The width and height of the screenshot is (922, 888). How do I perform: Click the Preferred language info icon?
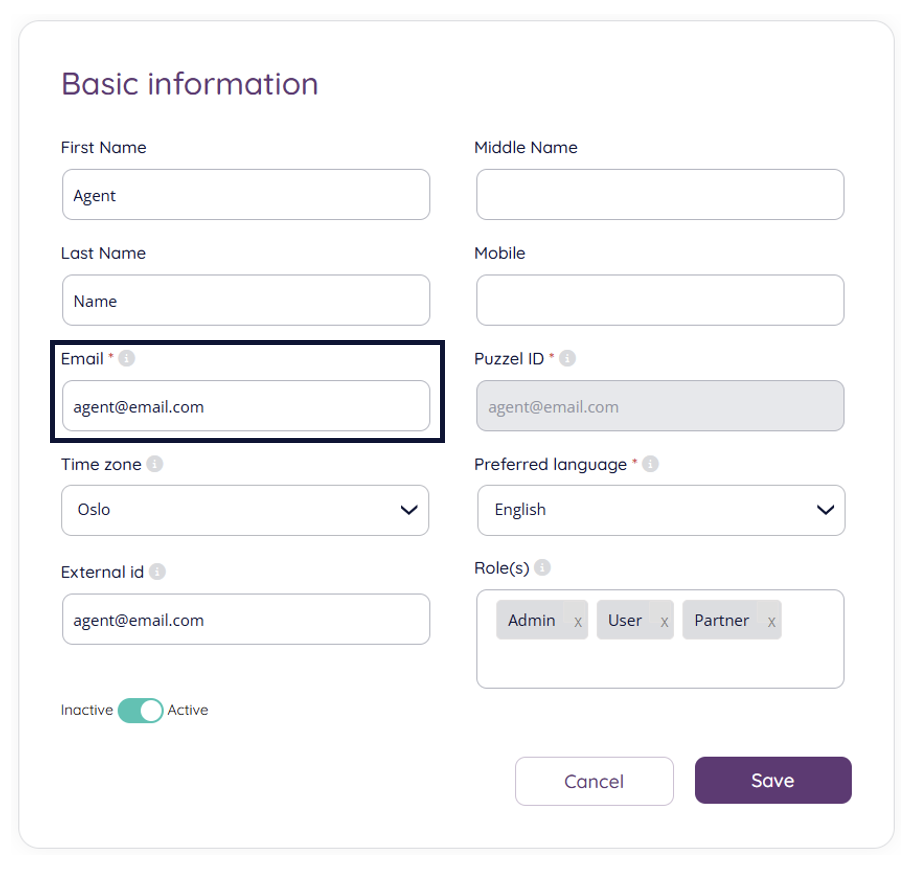point(650,464)
